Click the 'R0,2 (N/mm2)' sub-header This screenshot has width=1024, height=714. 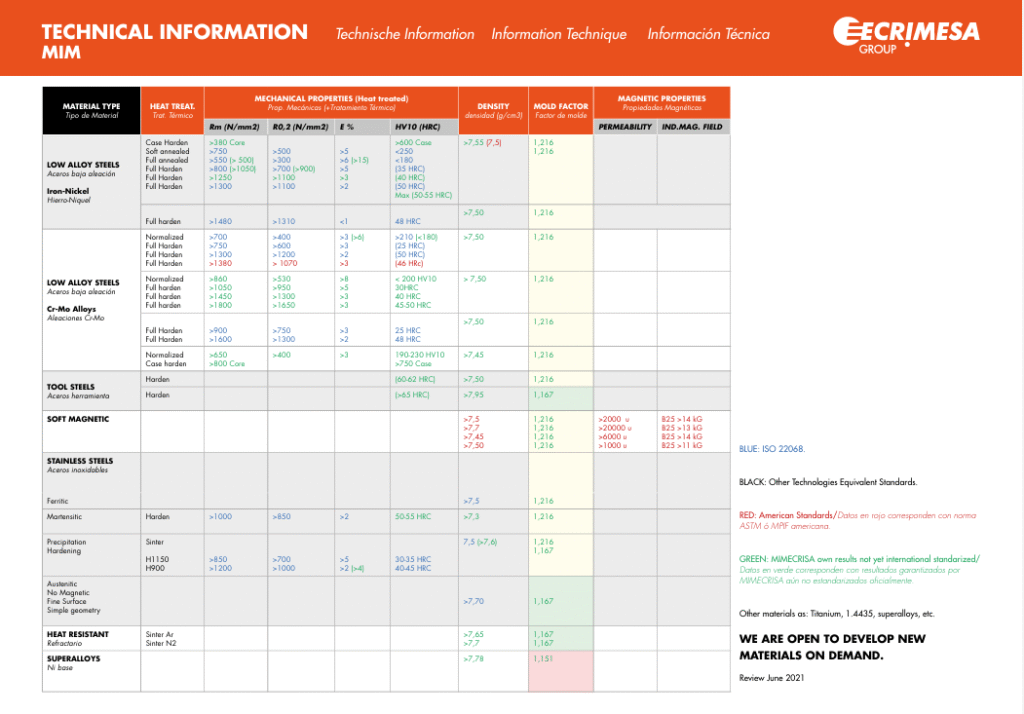300,127
